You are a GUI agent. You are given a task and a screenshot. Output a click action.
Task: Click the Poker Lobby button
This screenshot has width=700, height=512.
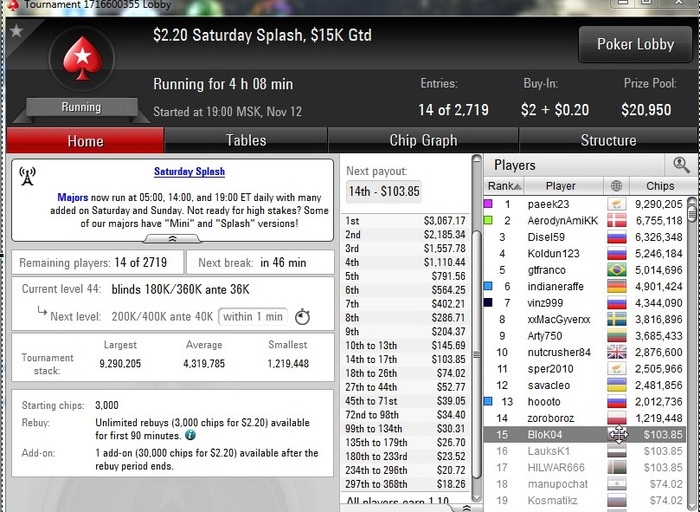point(635,44)
